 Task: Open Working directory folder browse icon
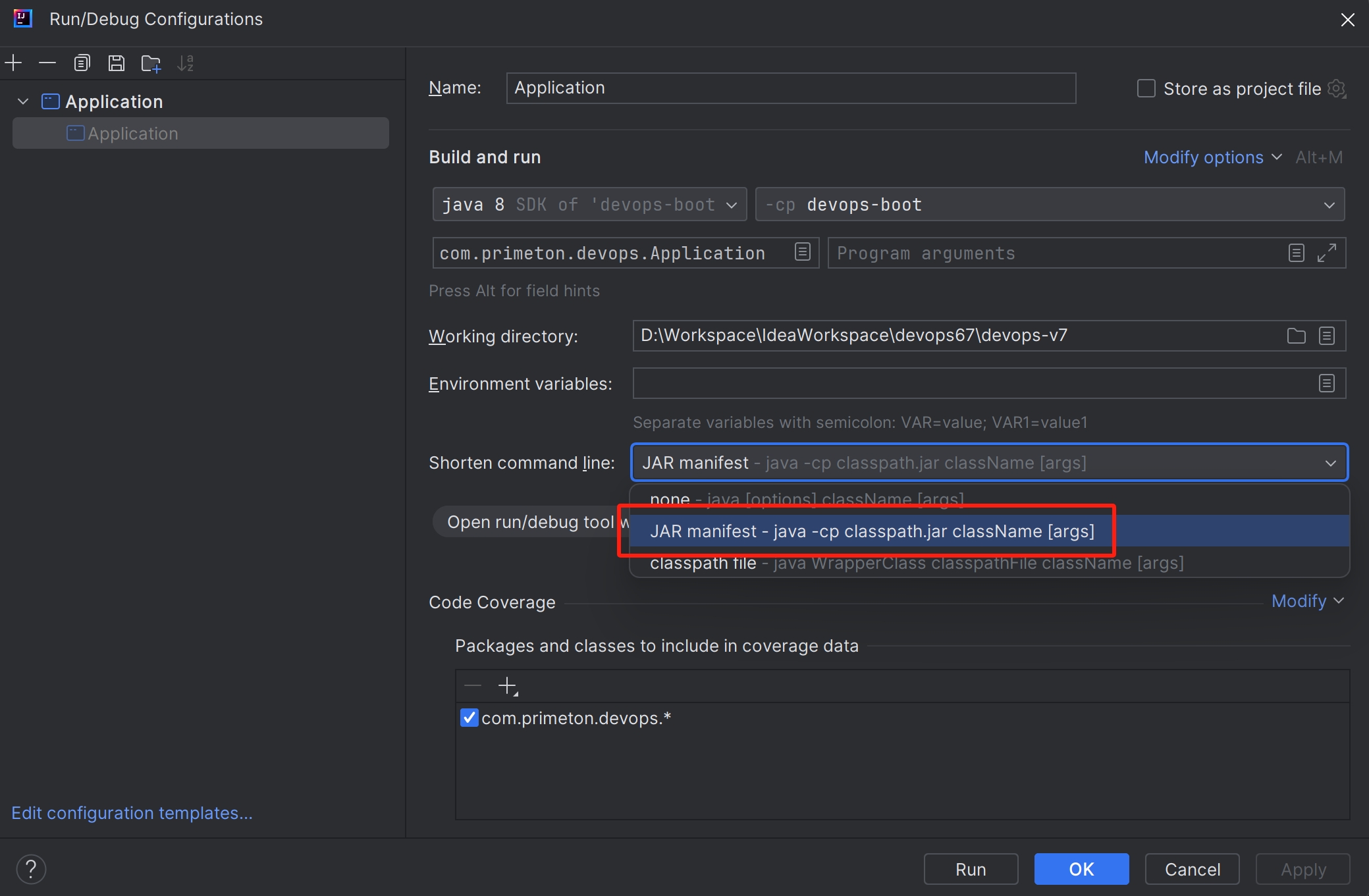[1296, 336]
